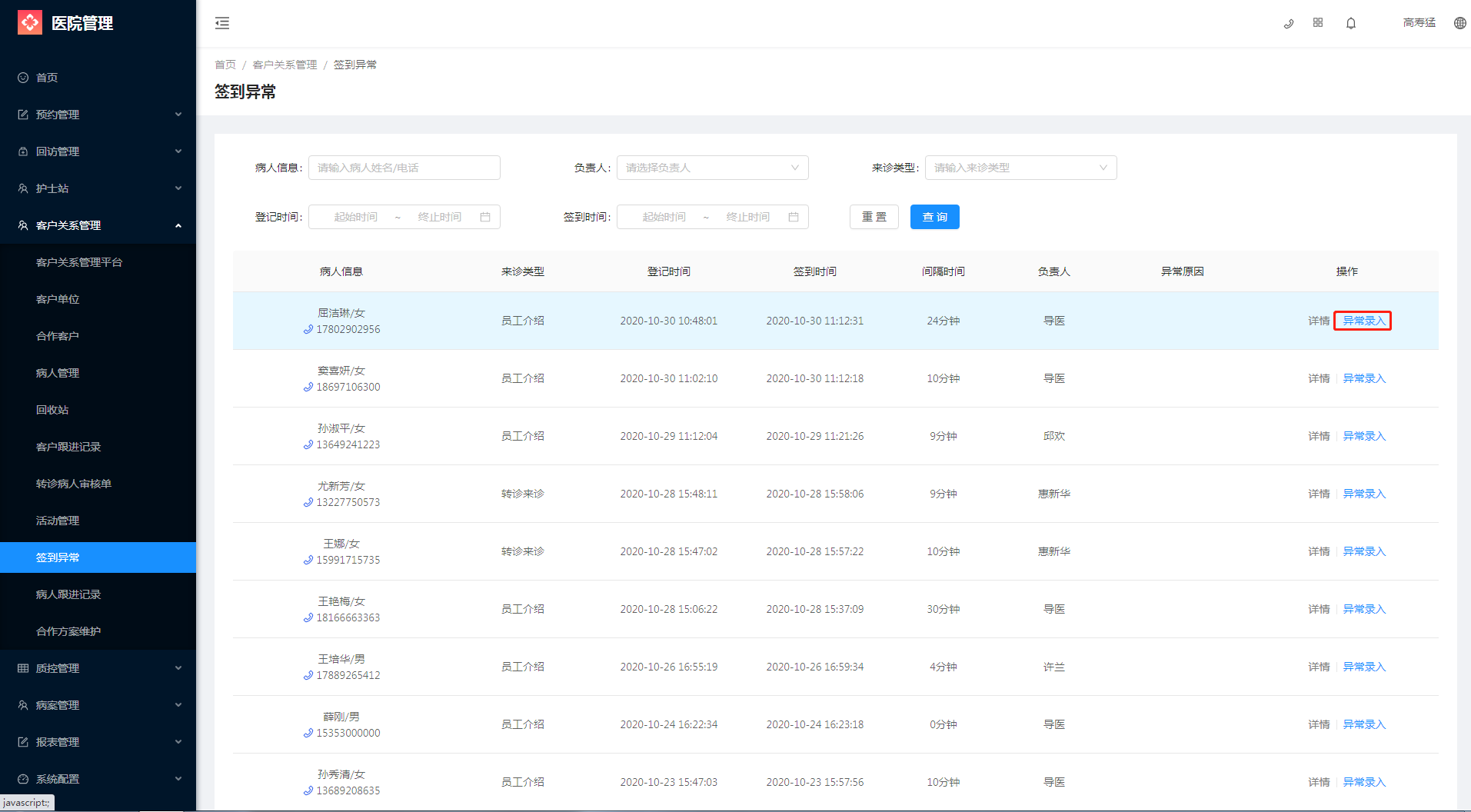Open 详情 for patient 孙秀清
1471x812 pixels.
[x=1319, y=782]
